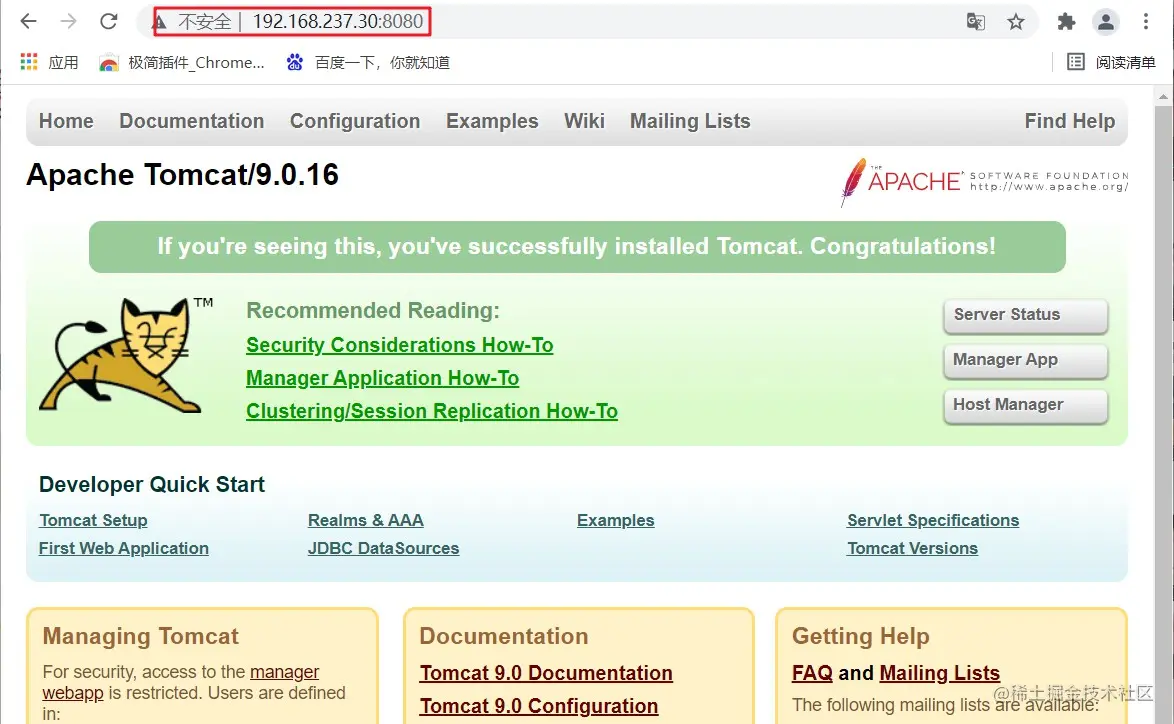Open Examples link under Developer Quick Start
Screen dimensions: 1174x724
click(x=615, y=520)
